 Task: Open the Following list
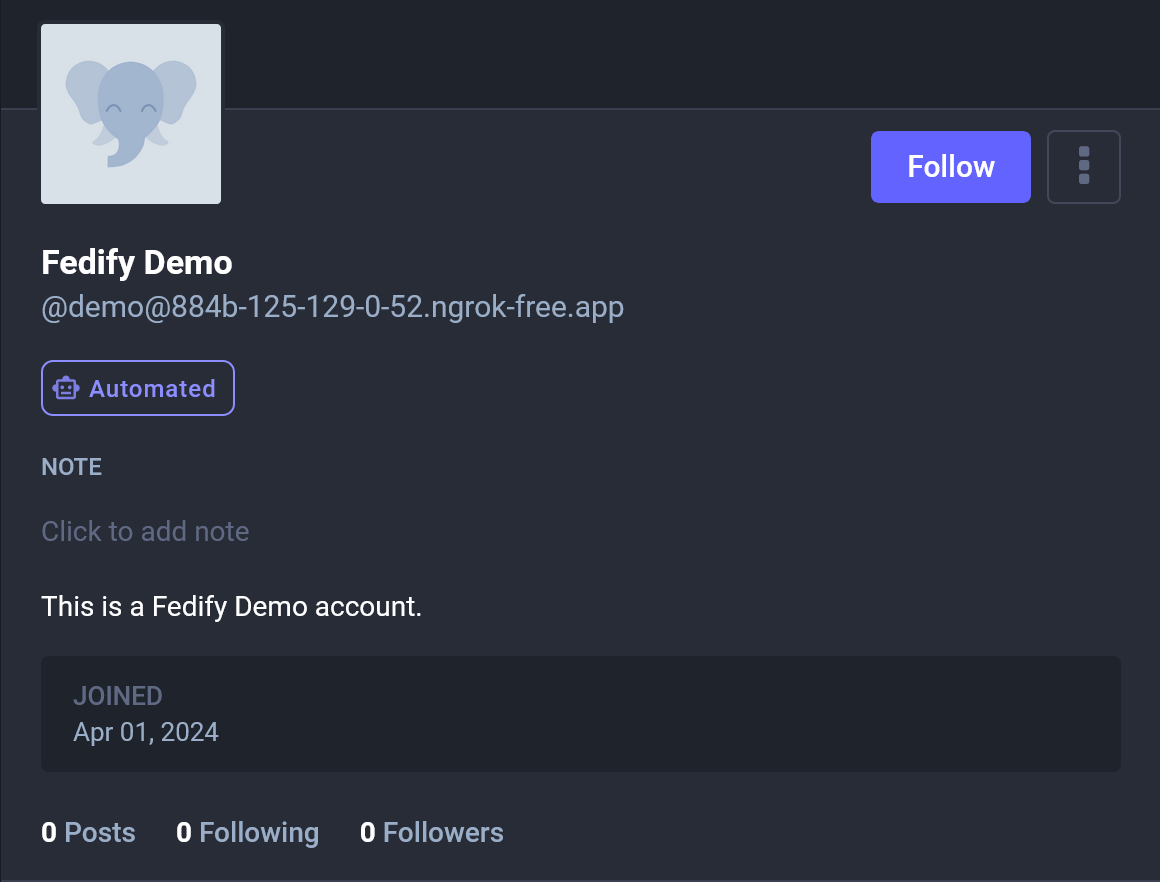(x=247, y=832)
